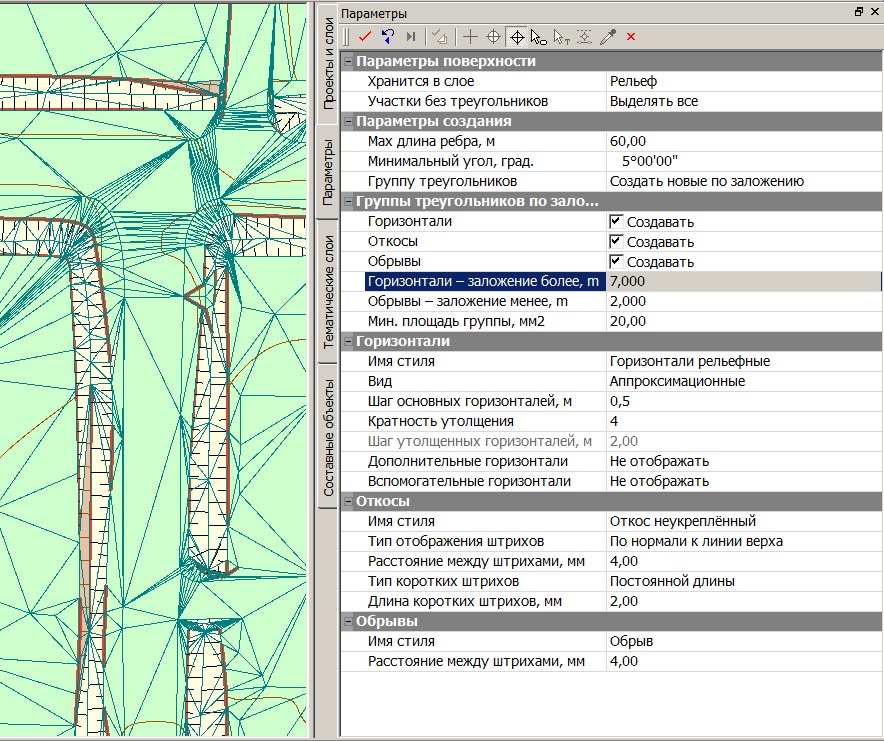Collapse the Откосы section
This screenshot has height=741, width=884.
348,501
